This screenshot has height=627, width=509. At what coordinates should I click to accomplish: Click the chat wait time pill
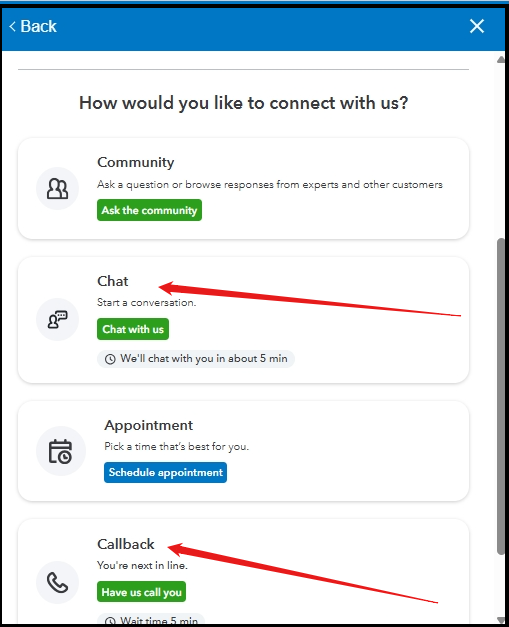pyautogui.click(x=196, y=359)
